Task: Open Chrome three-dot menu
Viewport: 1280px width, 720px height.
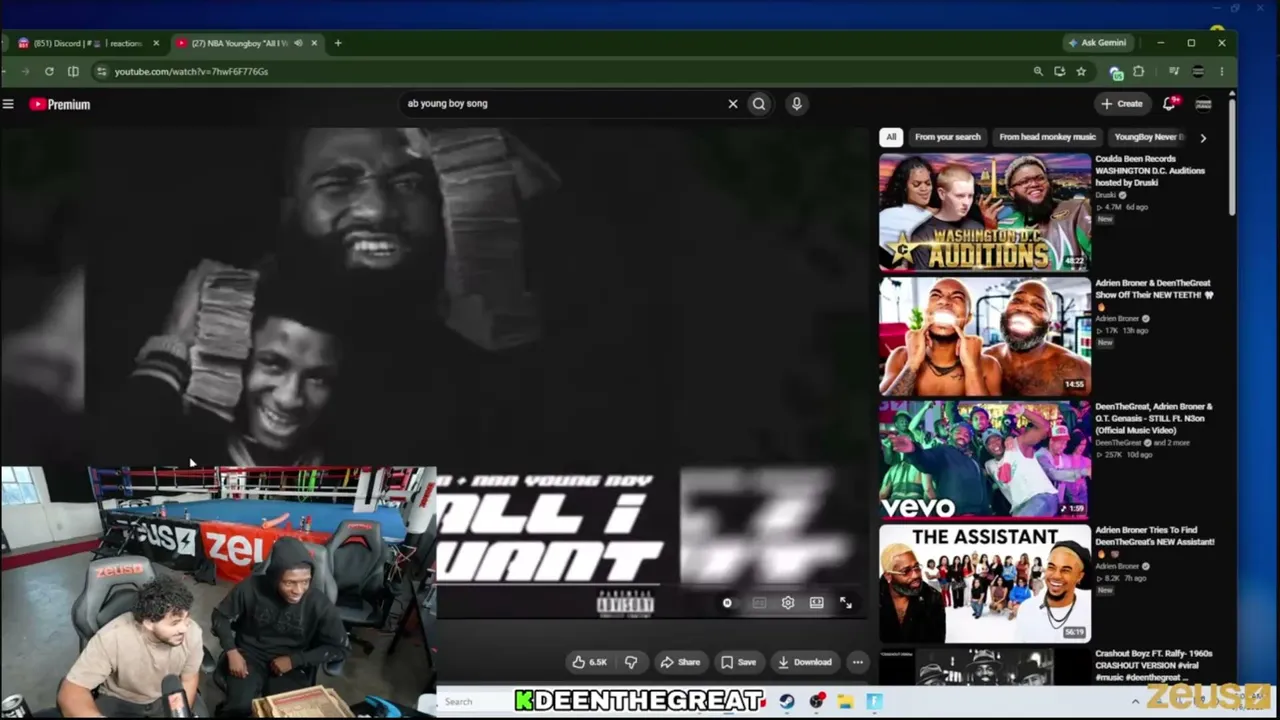Action: click(x=1222, y=71)
